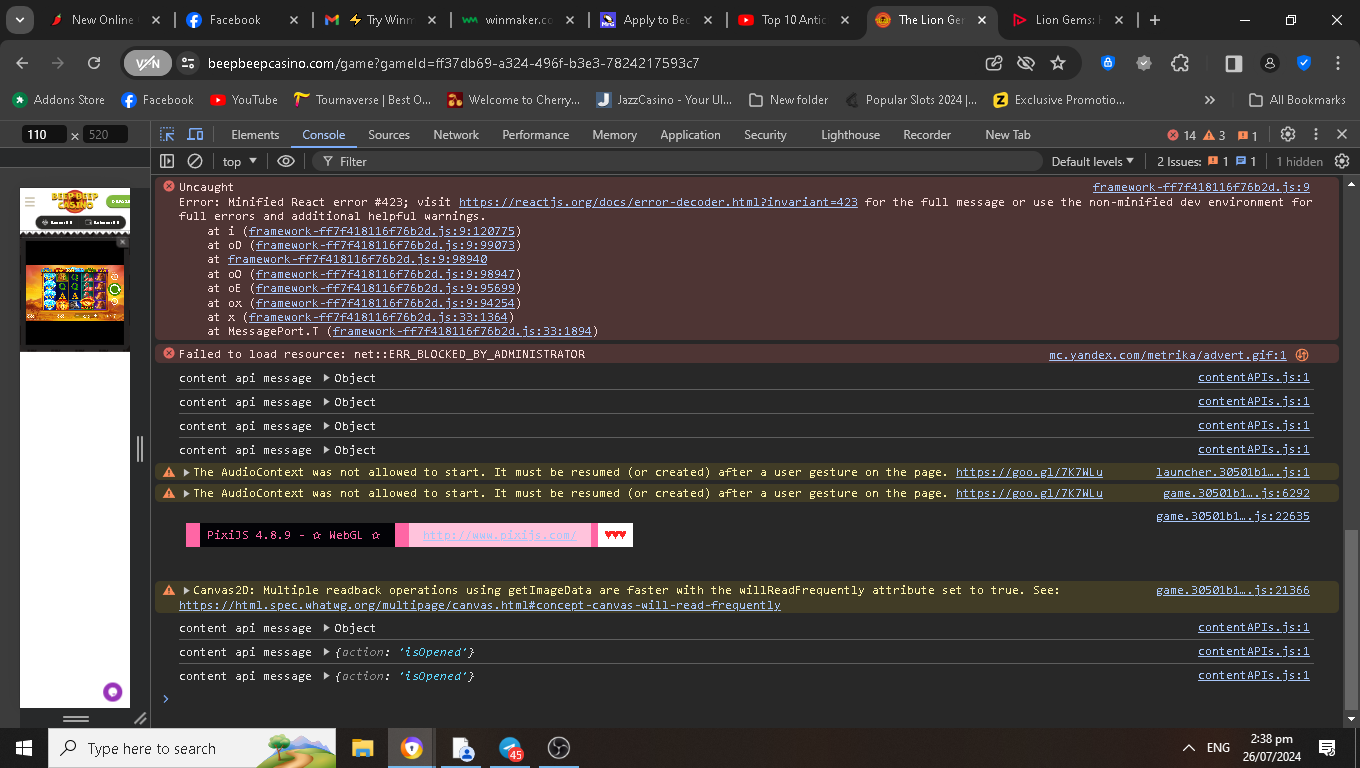Viewport: 1360px width, 768px height.
Task: Open the Lighthouse tab
Action: click(x=850, y=135)
